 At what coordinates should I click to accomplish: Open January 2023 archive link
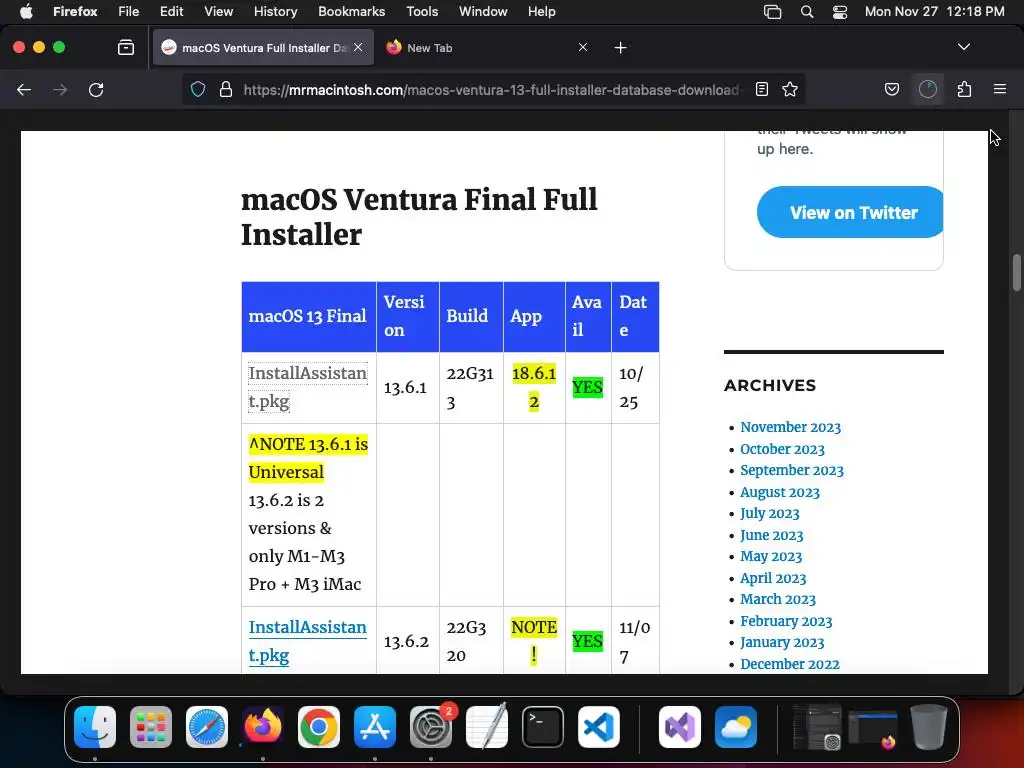[782, 643]
